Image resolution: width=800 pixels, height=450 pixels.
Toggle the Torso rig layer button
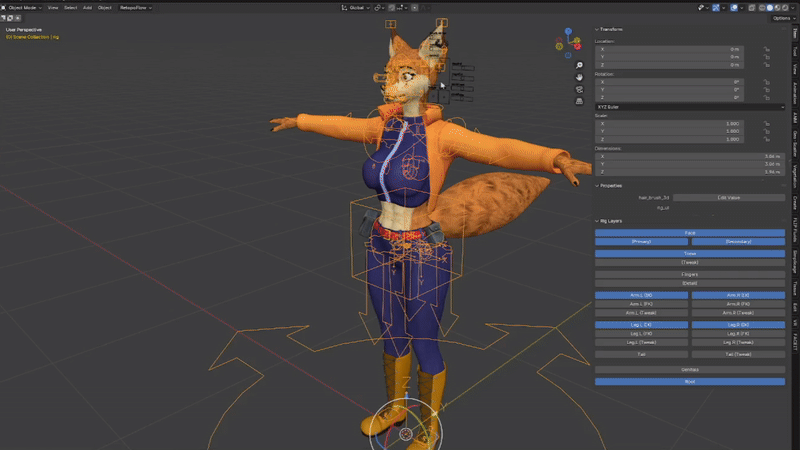click(690, 254)
